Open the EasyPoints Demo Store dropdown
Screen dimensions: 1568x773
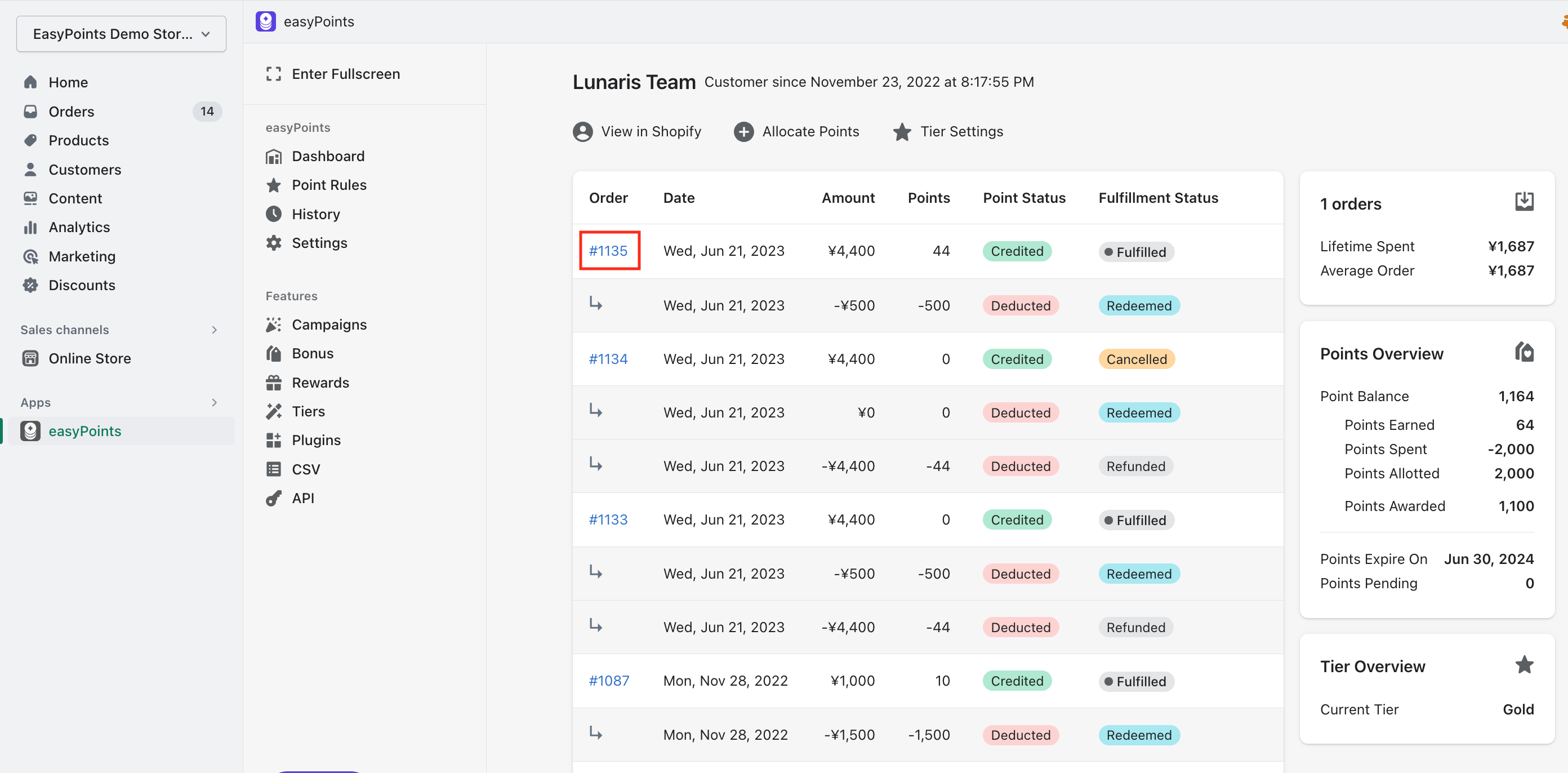tap(121, 34)
